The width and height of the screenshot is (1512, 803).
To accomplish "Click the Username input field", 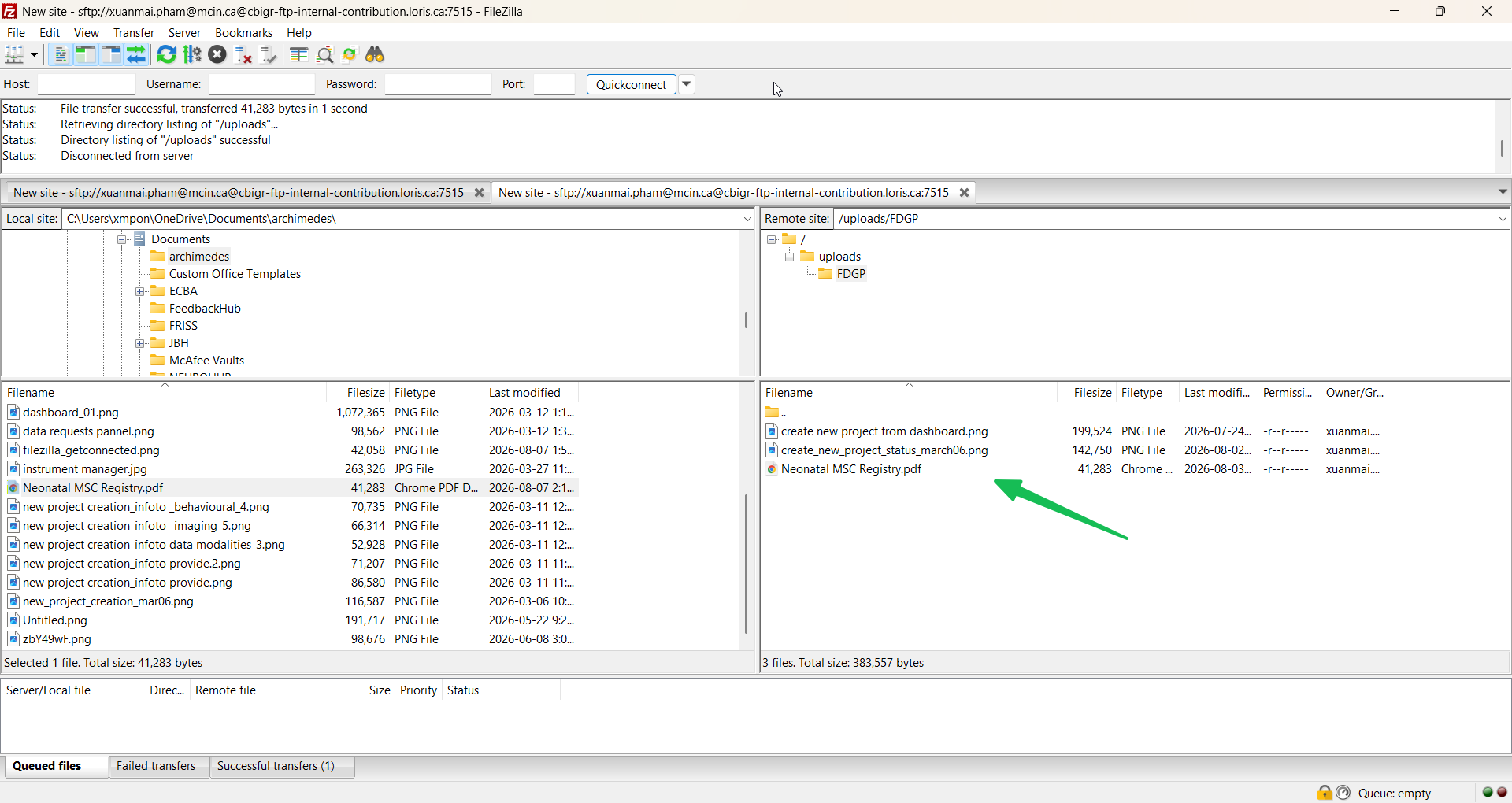I will 261,84.
